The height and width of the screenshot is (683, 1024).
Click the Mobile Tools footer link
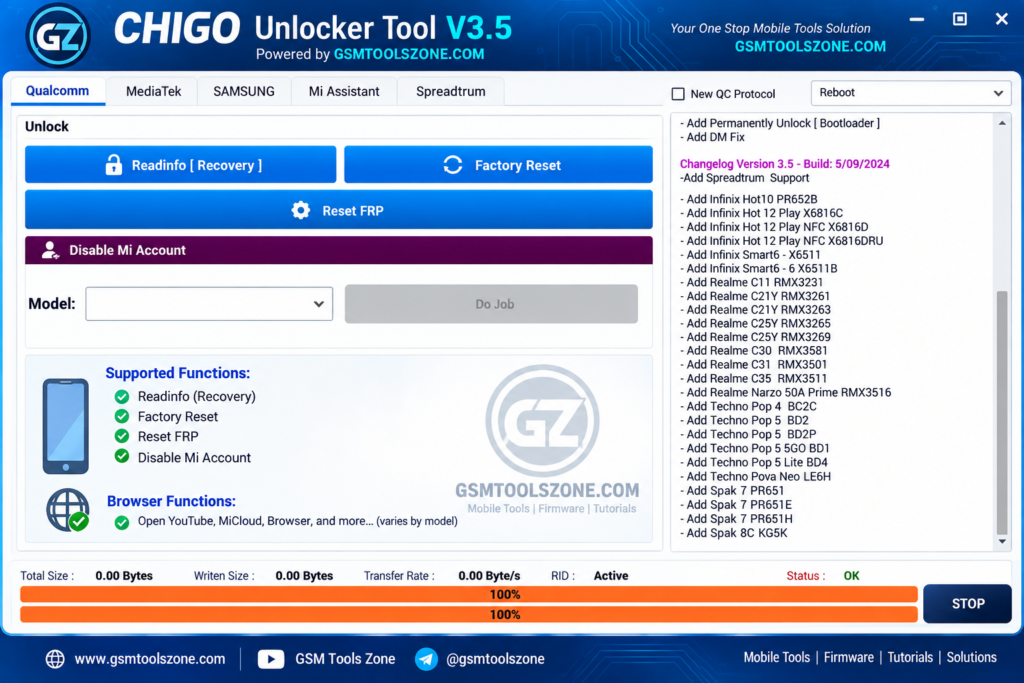pos(776,658)
